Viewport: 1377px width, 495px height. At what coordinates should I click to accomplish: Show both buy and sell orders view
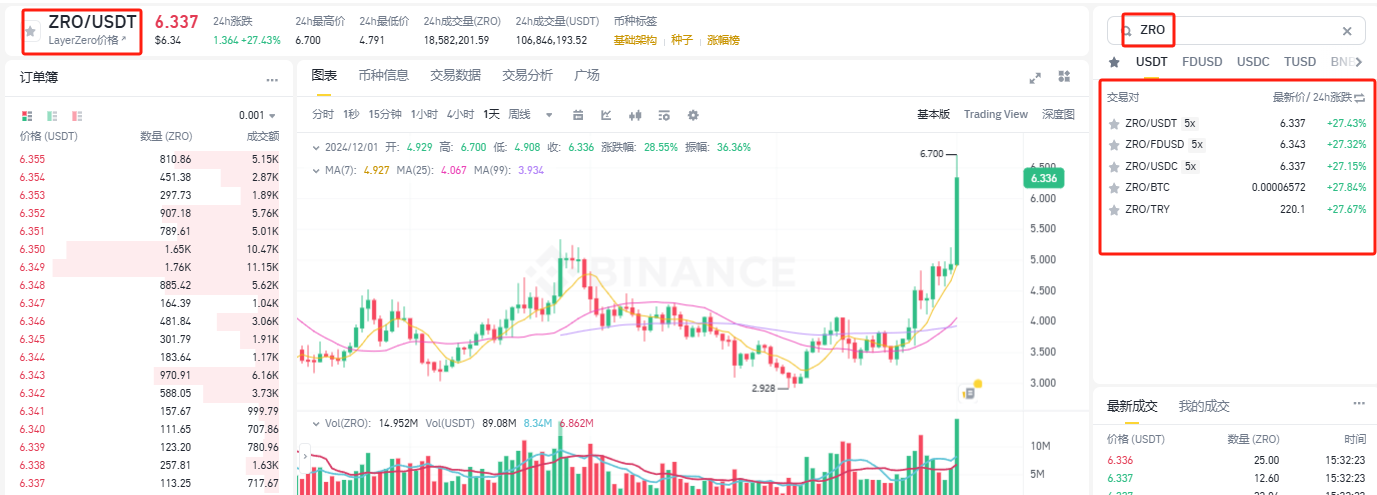[x=27, y=115]
